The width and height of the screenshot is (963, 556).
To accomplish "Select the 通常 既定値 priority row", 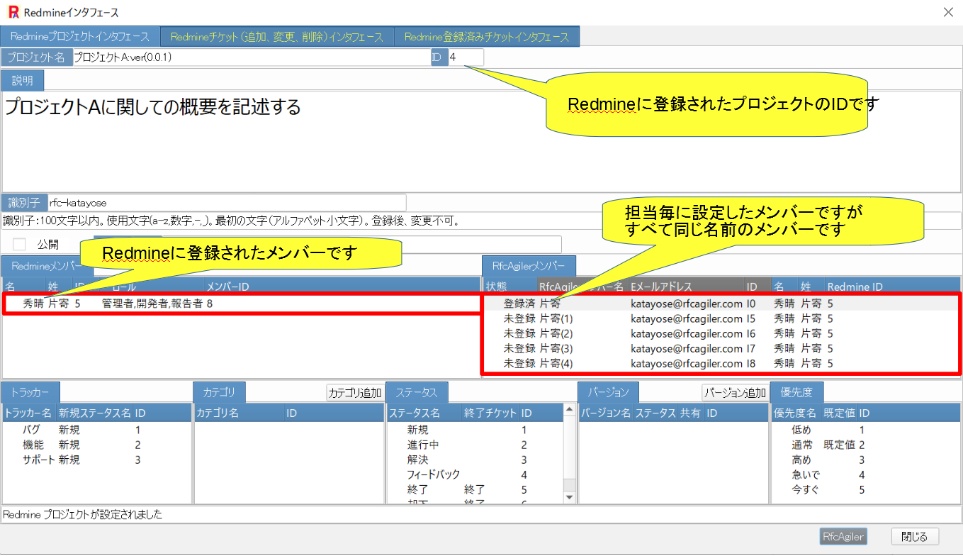I will click(x=866, y=445).
